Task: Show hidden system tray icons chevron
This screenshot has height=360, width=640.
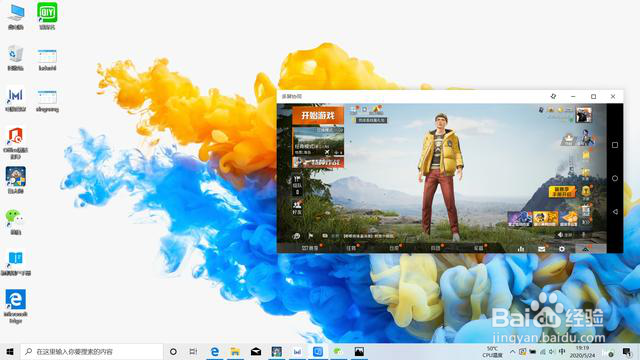Action: [512, 351]
